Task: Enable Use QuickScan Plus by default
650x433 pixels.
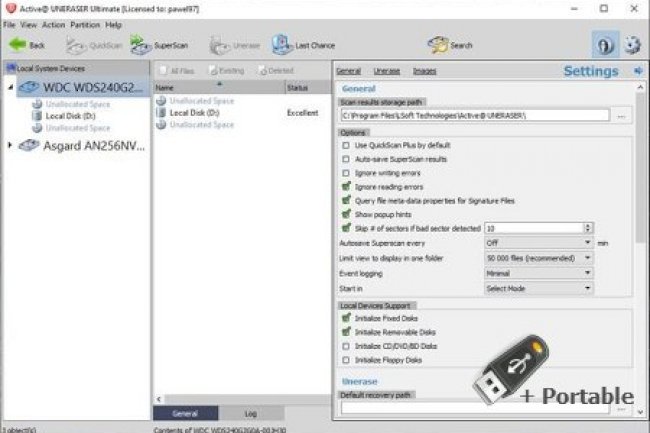Action: 346,145
